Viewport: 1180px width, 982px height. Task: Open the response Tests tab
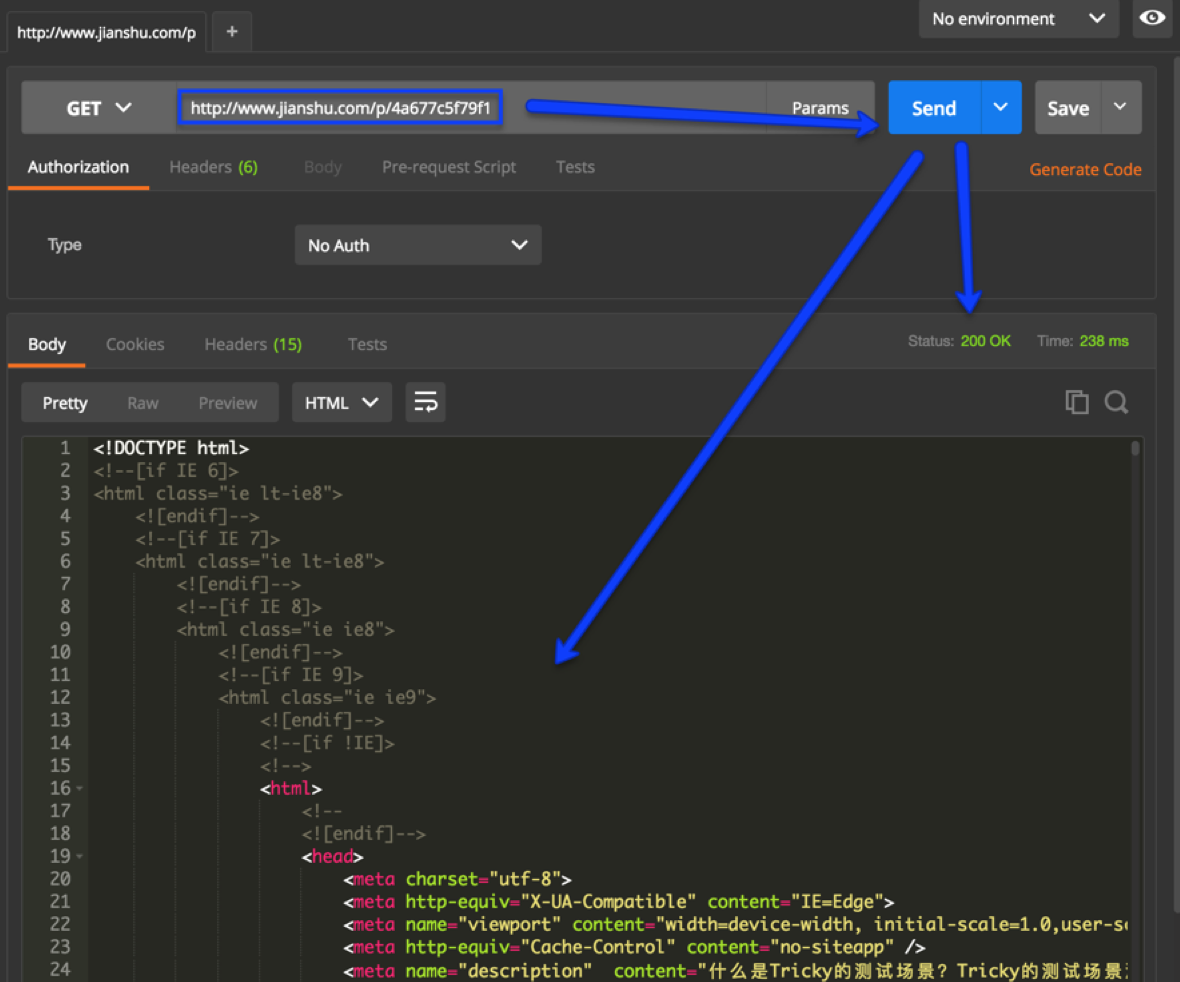[367, 345]
